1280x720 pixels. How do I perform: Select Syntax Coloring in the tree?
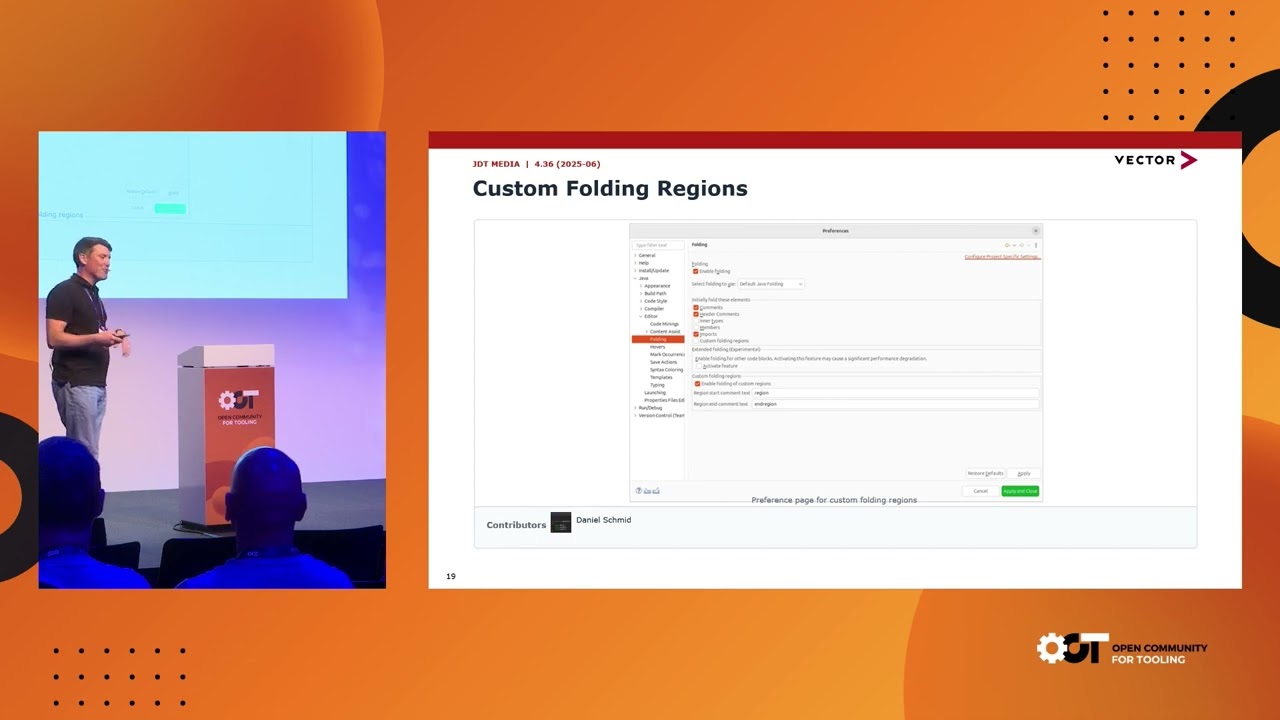click(666, 370)
